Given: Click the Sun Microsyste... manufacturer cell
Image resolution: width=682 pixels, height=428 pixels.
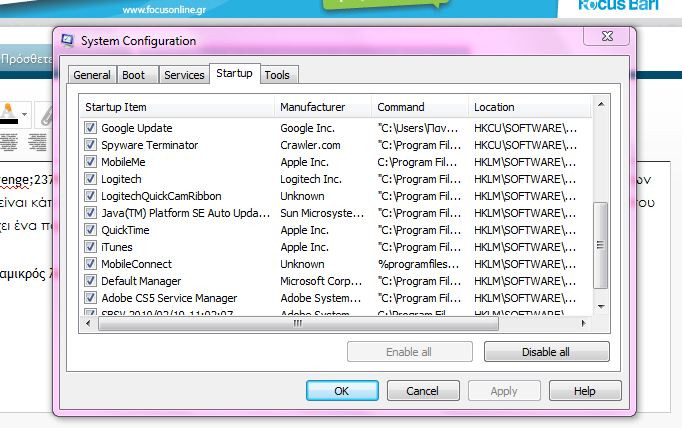Looking at the screenshot, I should [x=322, y=213].
